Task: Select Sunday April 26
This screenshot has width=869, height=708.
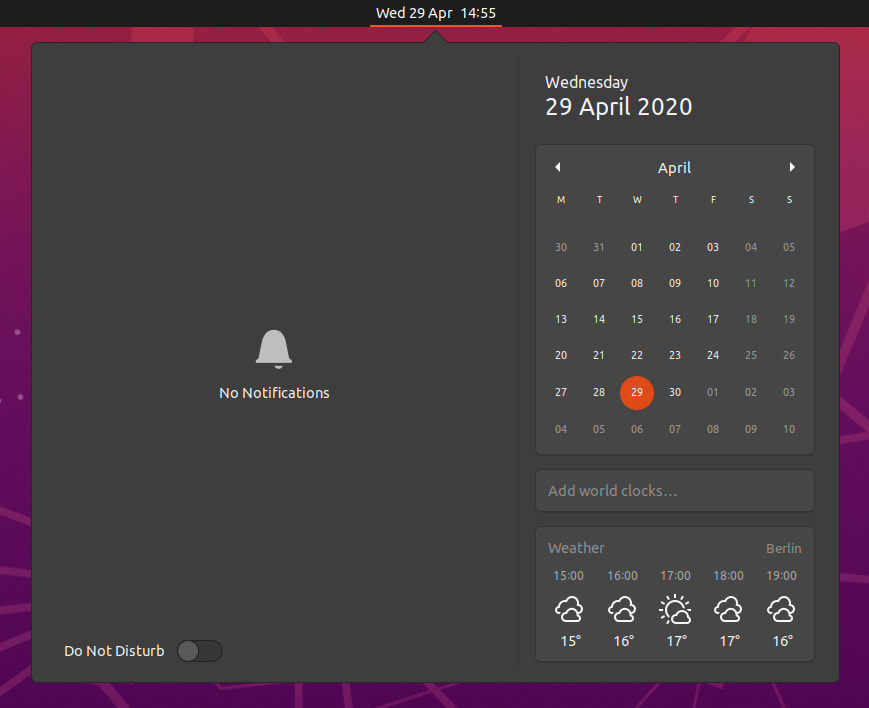Action: tap(789, 355)
